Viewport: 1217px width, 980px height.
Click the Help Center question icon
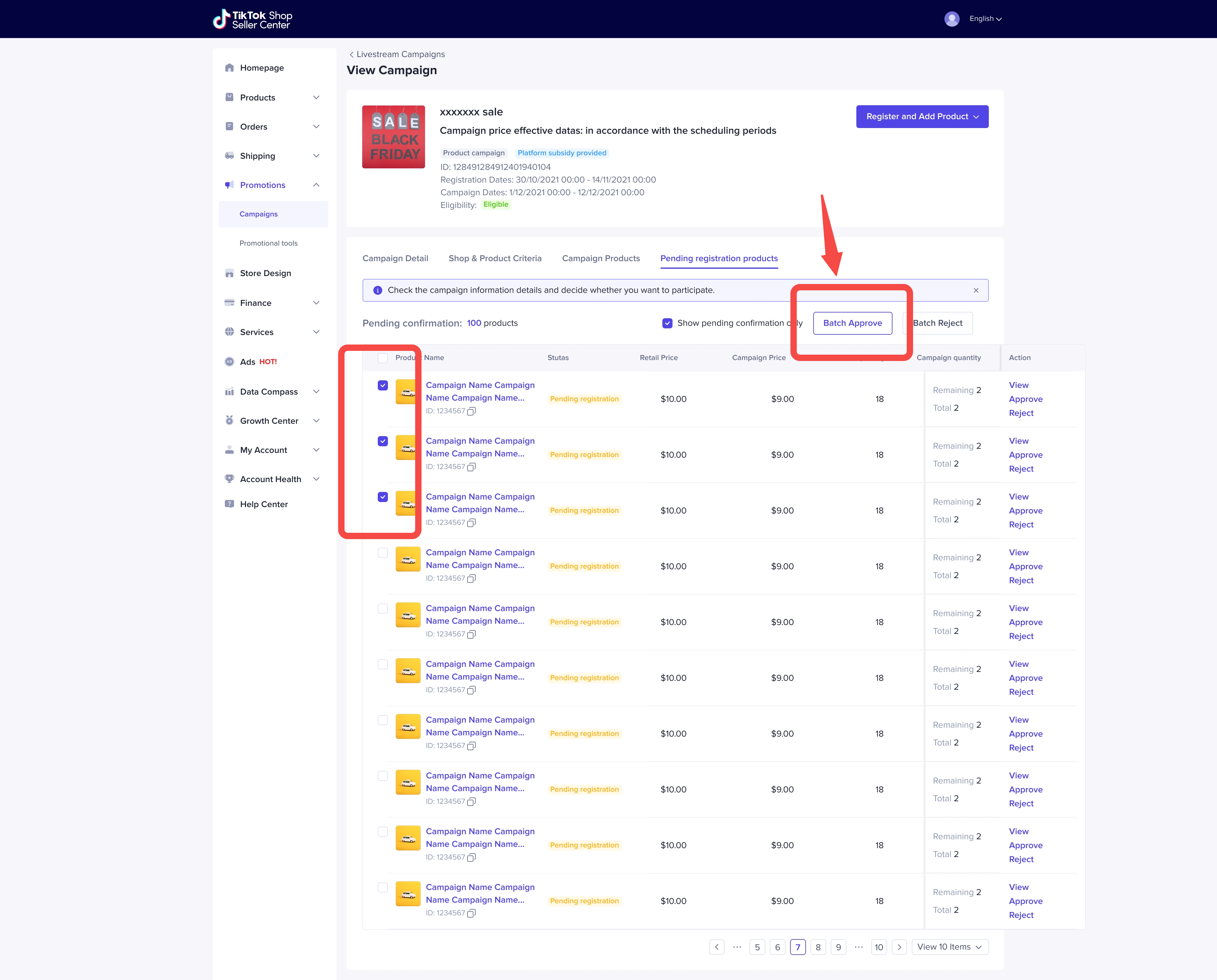coord(229,504)
